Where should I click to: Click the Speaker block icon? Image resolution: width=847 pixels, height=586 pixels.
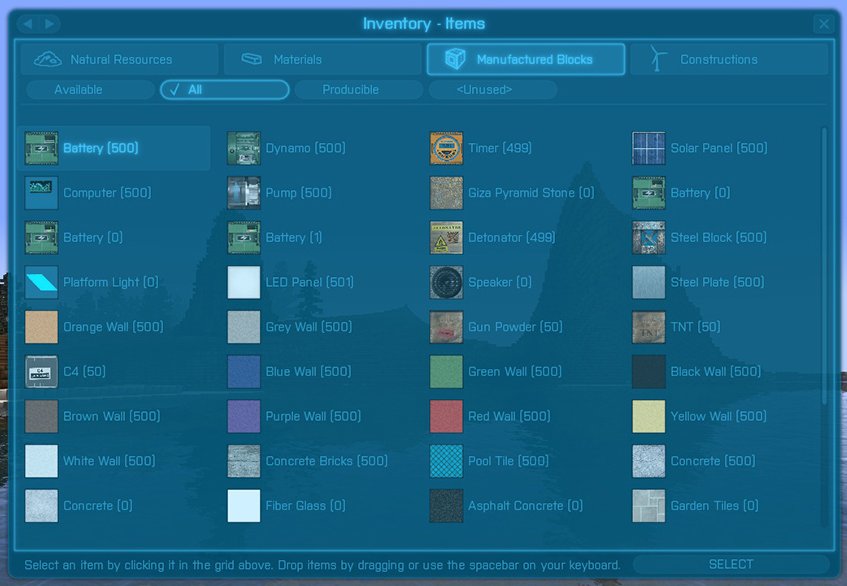tap(446, 282)
